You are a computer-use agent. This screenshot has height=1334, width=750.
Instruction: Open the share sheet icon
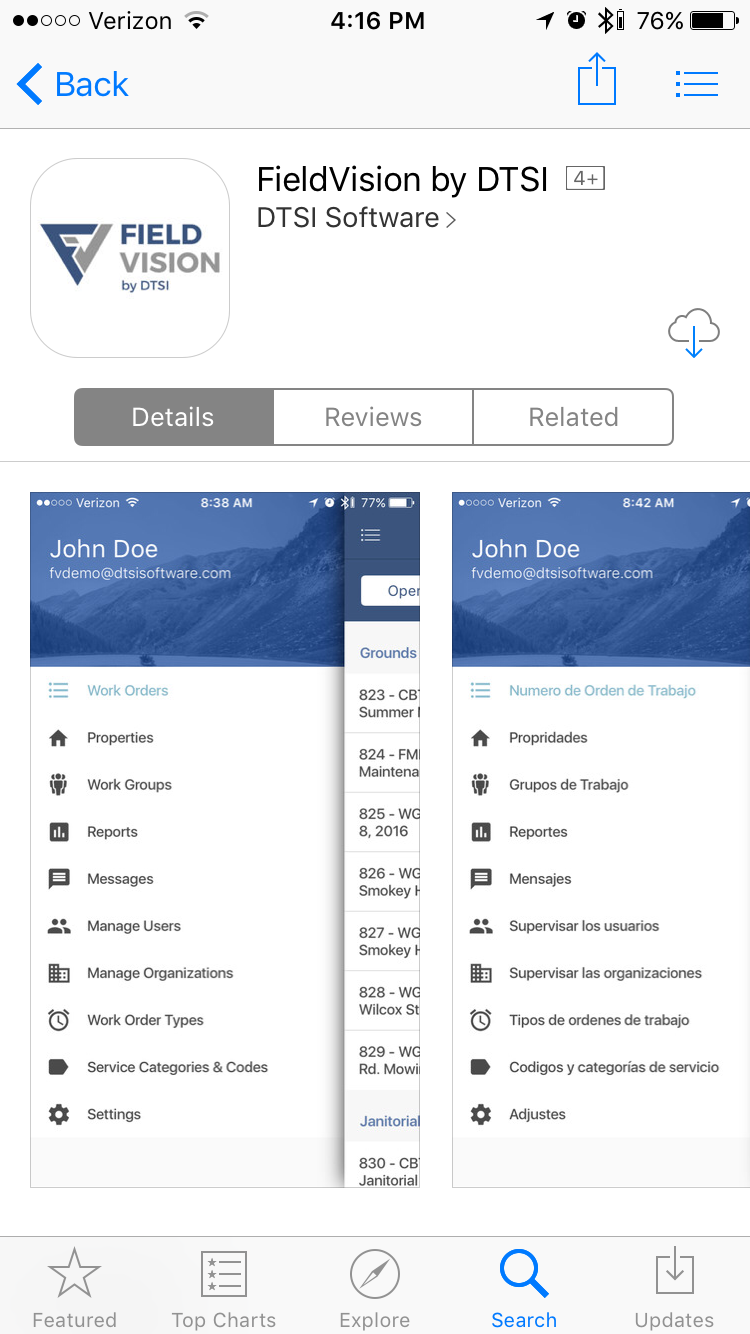coord(597,79)
